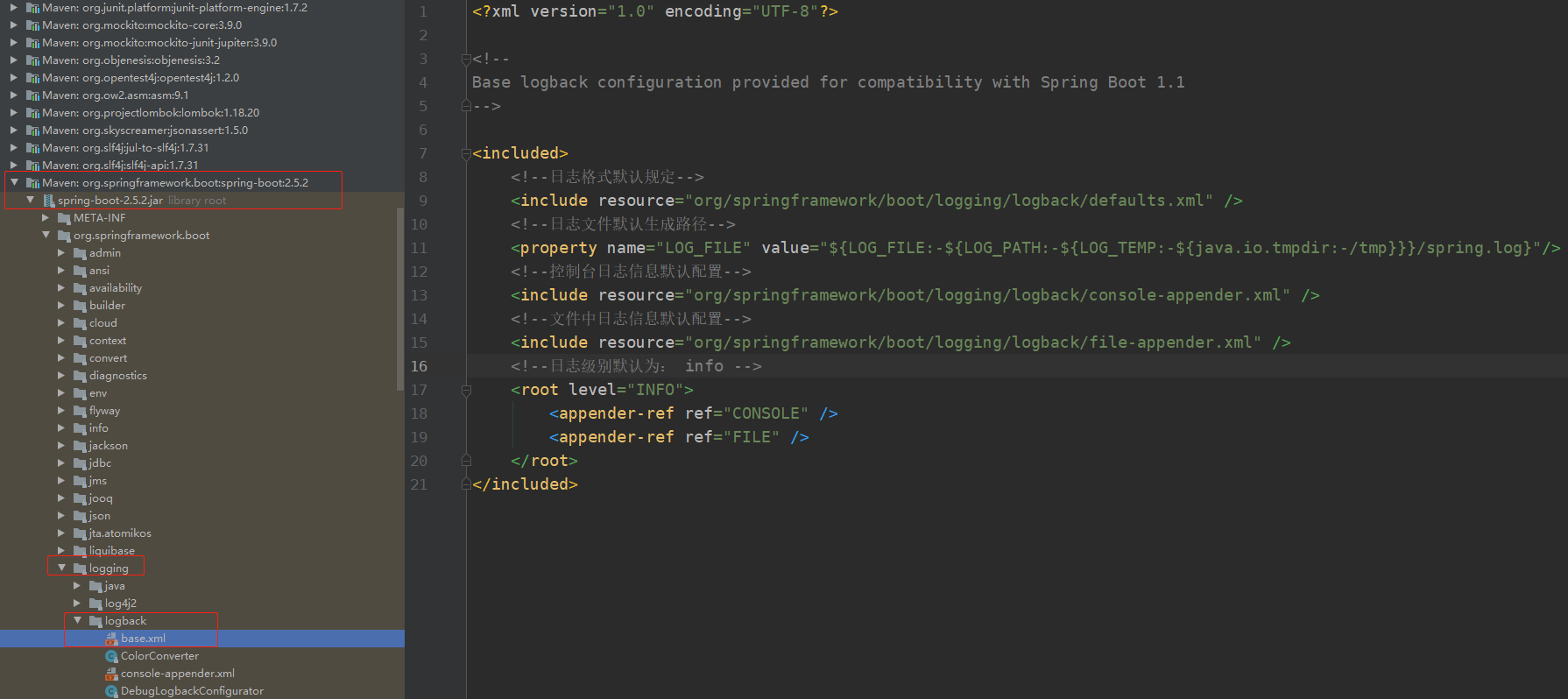The width and height of the screenshot is (1568, 699).
Task: Click the logback folder icon
Action: point(96,621)
